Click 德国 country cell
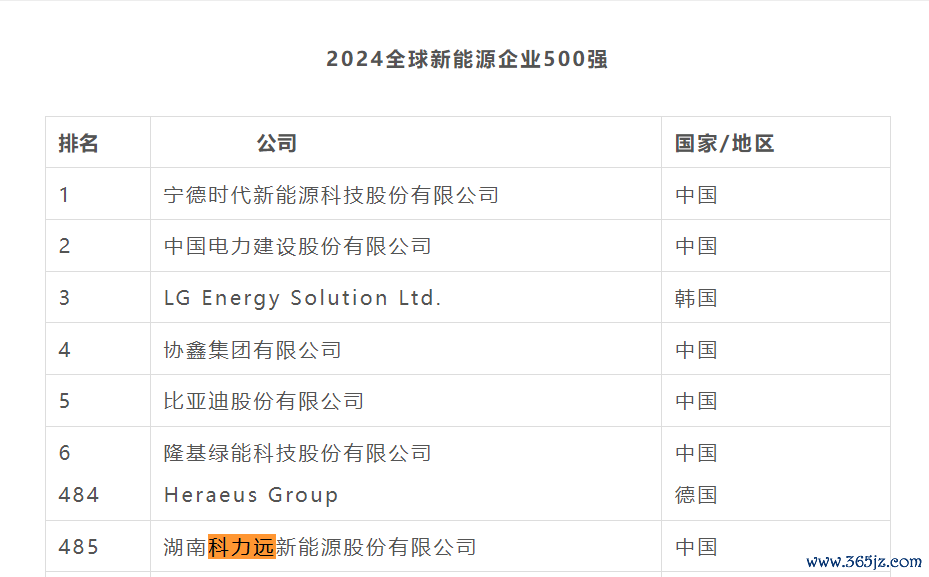This screenshot has height=577, width=929. click(x=696, y=495)
